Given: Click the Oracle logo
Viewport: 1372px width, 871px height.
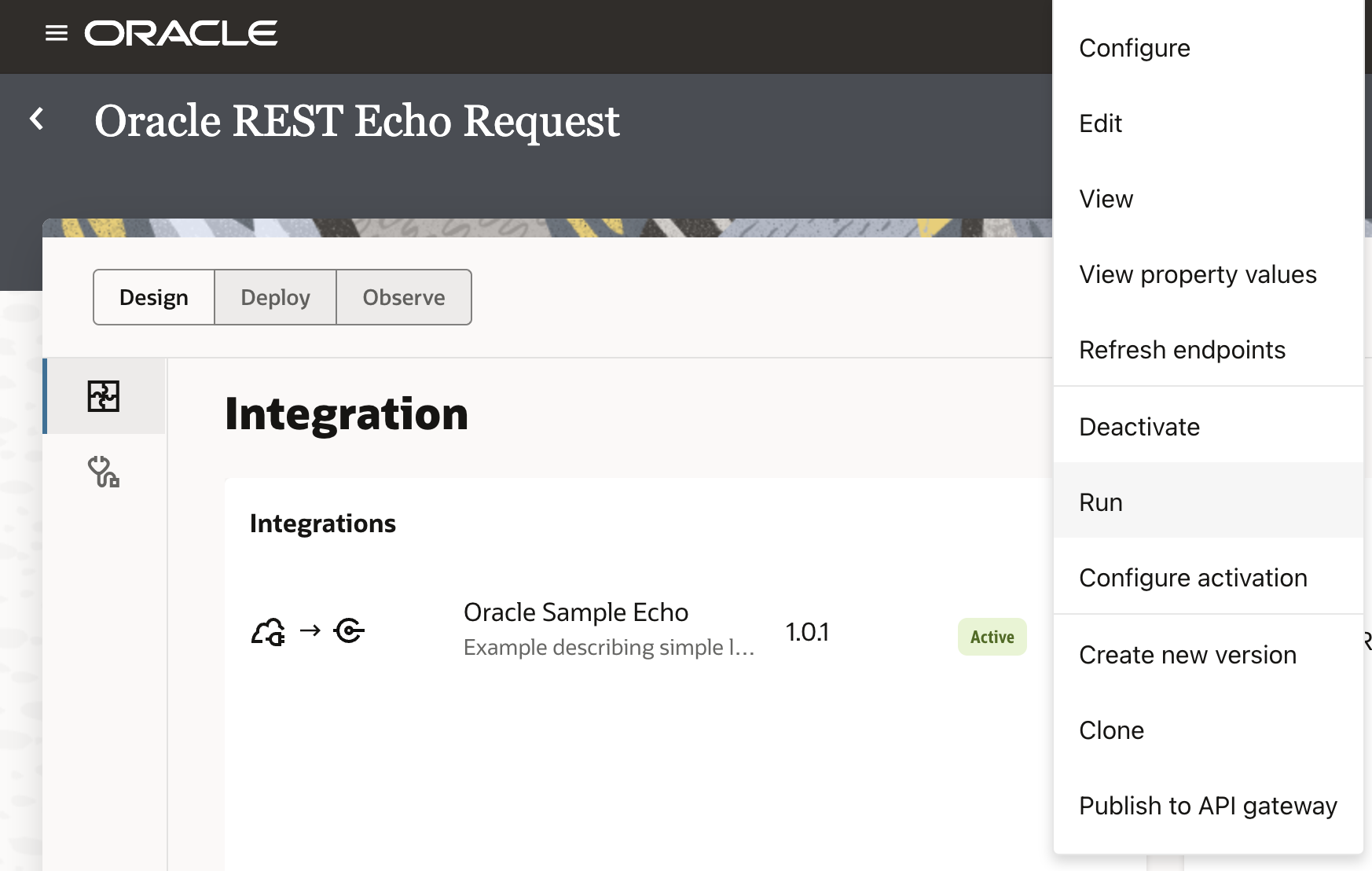Looking at the screenshot, I should (181, 33).
